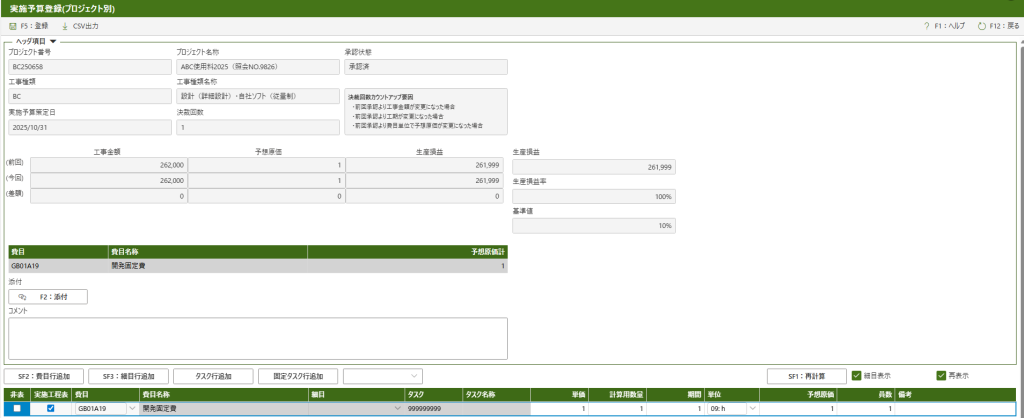Click プロジェクト名称 field ABC使用料2025
The image size is (1024, 418).
click(x=258, y=66)
